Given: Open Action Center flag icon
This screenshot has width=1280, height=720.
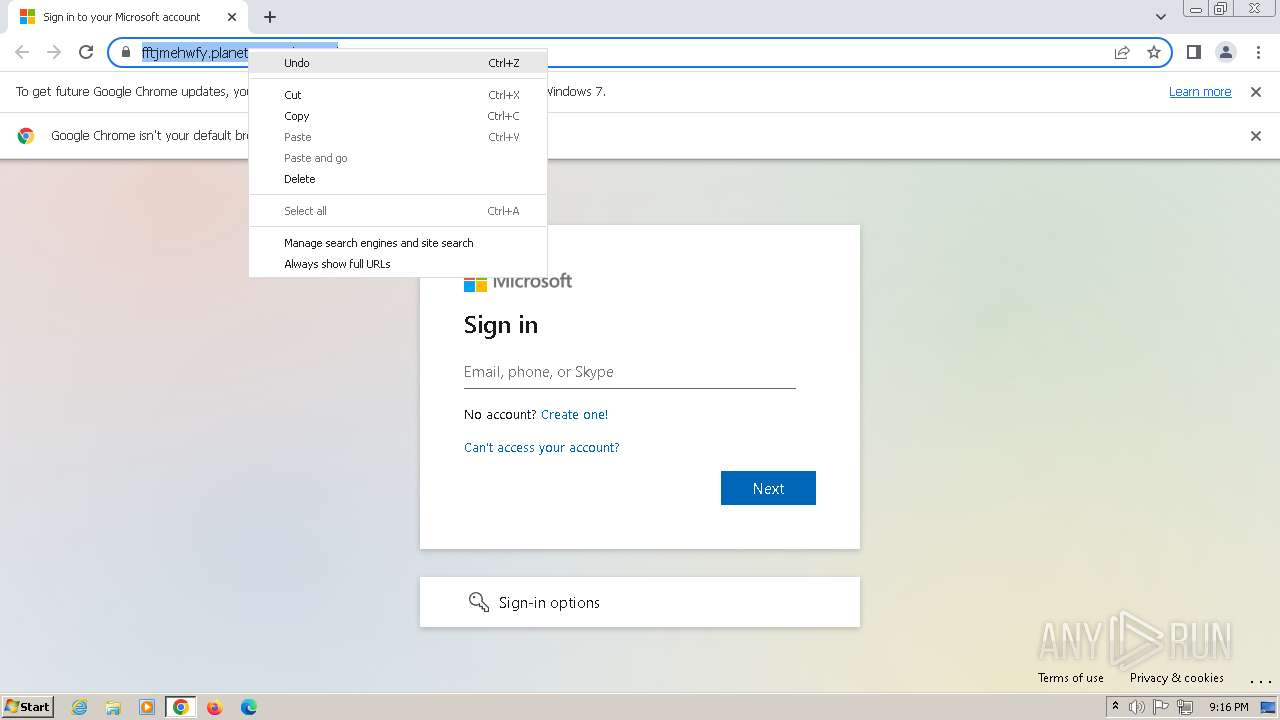Looking at the screenshot, I should point(1161,707).
